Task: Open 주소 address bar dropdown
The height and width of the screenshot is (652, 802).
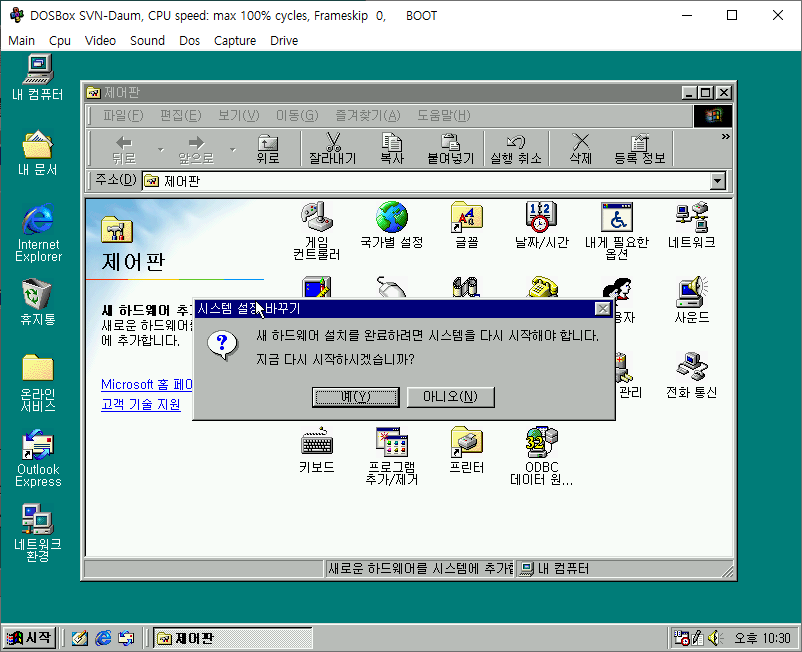Action: pos(718,181)
